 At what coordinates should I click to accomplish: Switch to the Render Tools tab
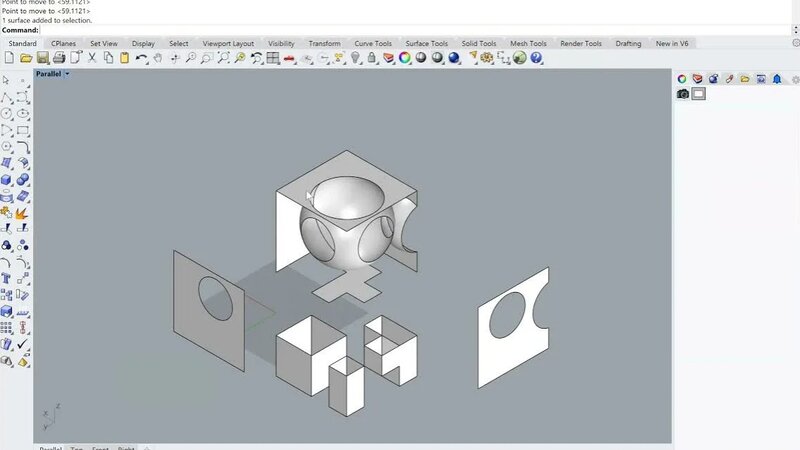pyautogui.click(x=581, y=43)
